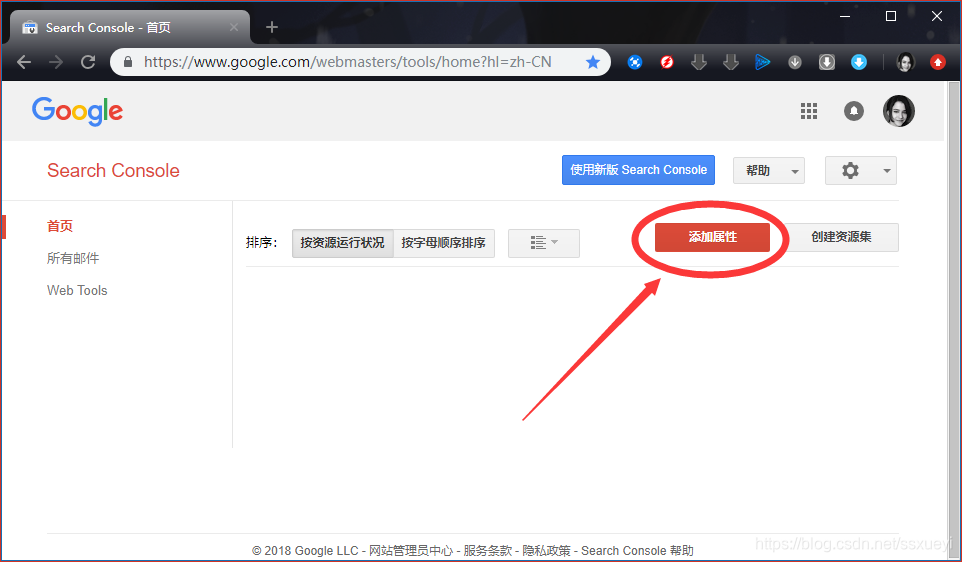Open the Google account avatar menu
Image resolution: width=962 pixels, height=562 pixels.
click(899, 111)
